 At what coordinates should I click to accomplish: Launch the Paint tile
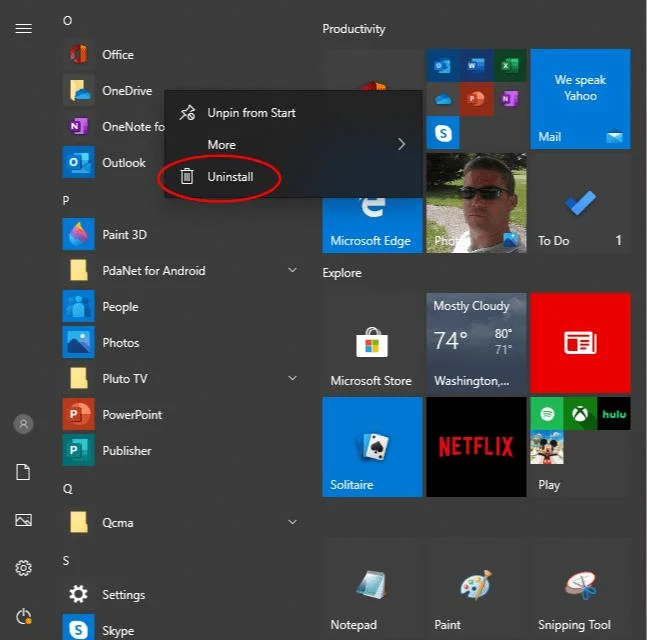pos(476,587)
